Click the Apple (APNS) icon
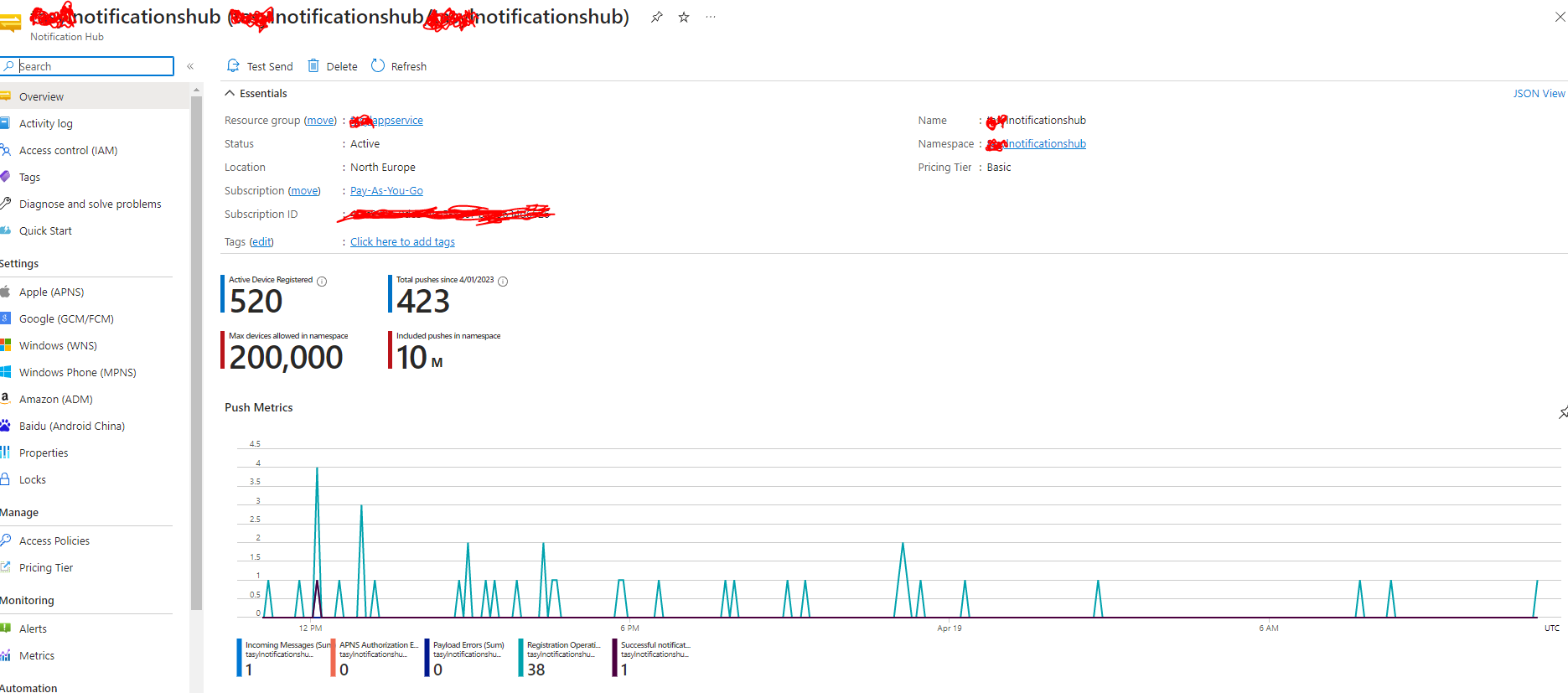The width and height of the screenshot is (1568, 693). [x=6, y=292]
